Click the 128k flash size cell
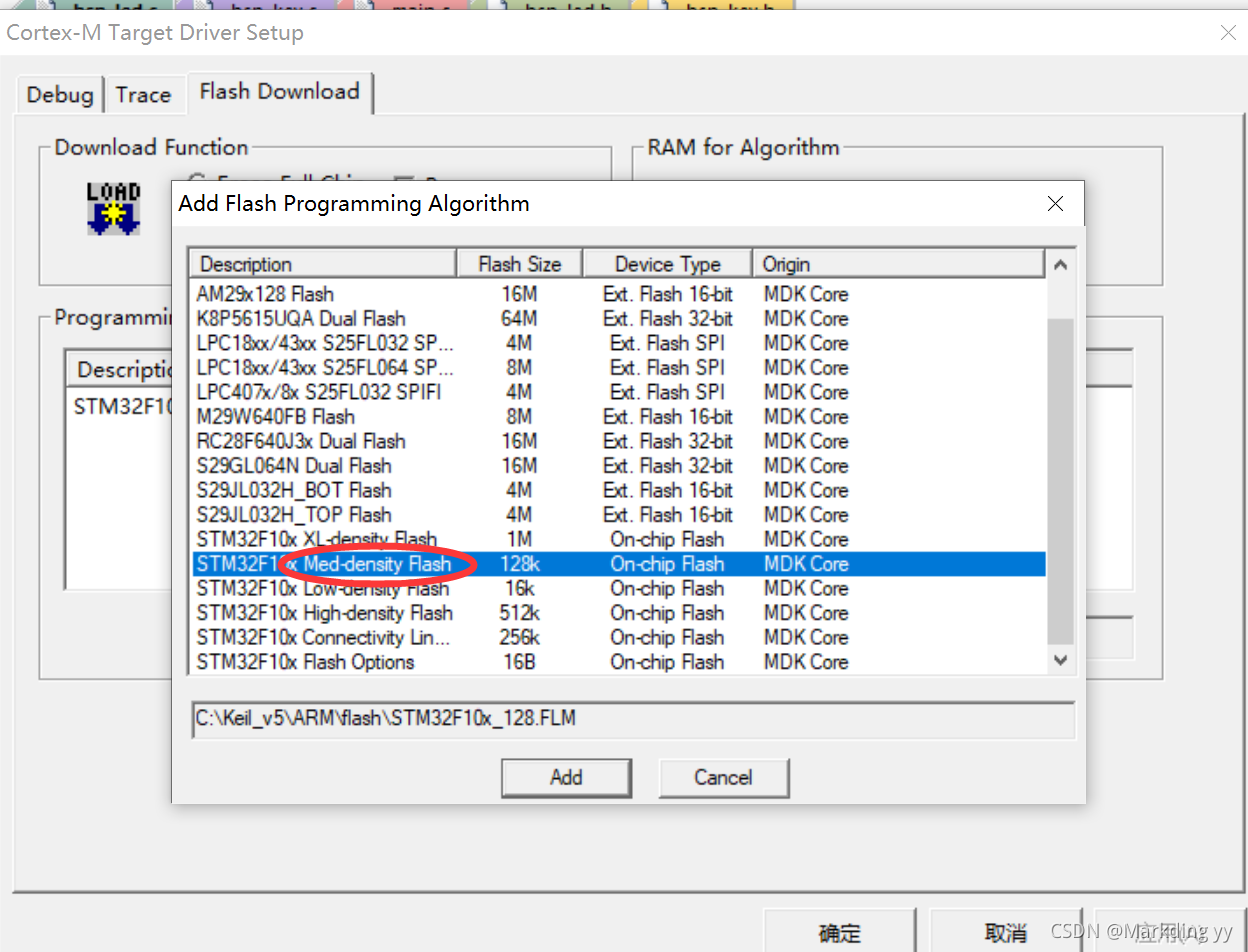 (x=519, y=564)
